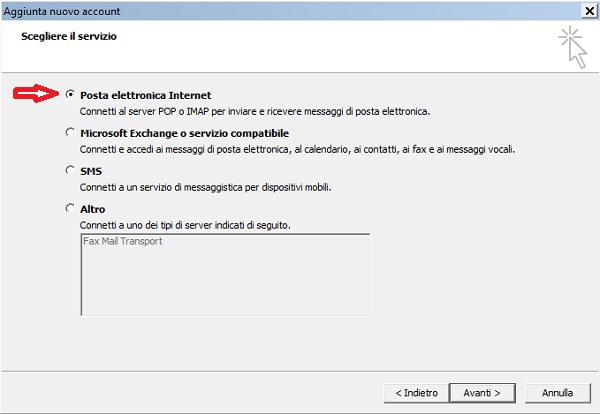This screenshot has height=414, width=600.
Task: Click the Aggiunta nuovo account title bar
Action: tap(291, 11)
